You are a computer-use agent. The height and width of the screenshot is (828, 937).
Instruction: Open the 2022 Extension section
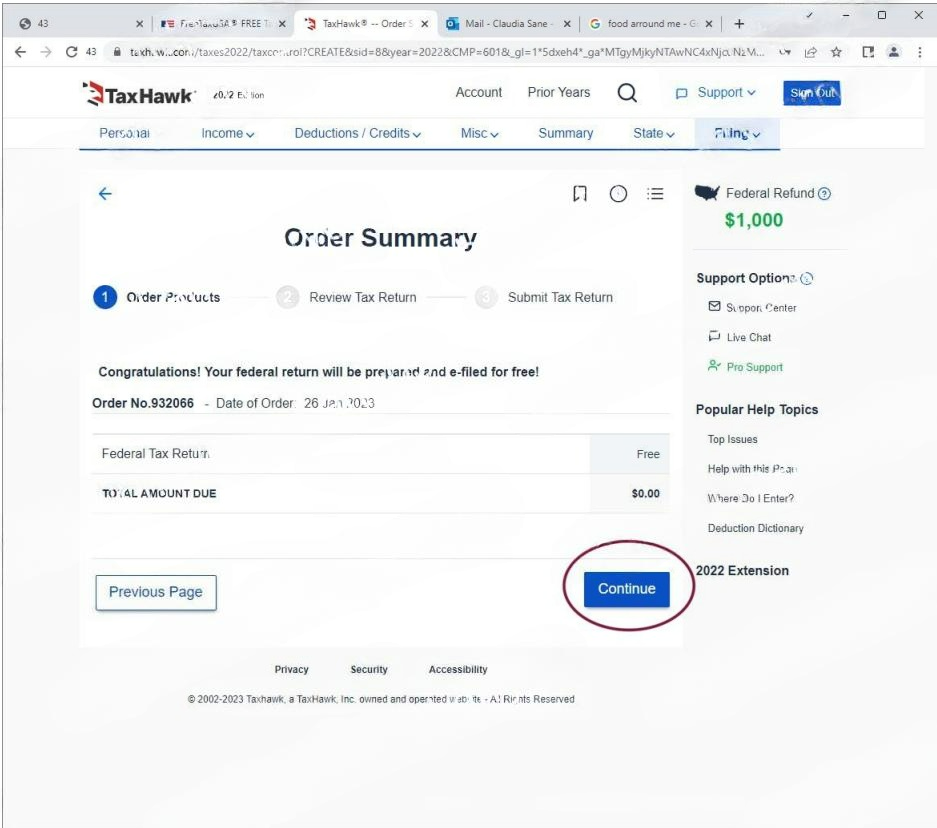[742, 571]
